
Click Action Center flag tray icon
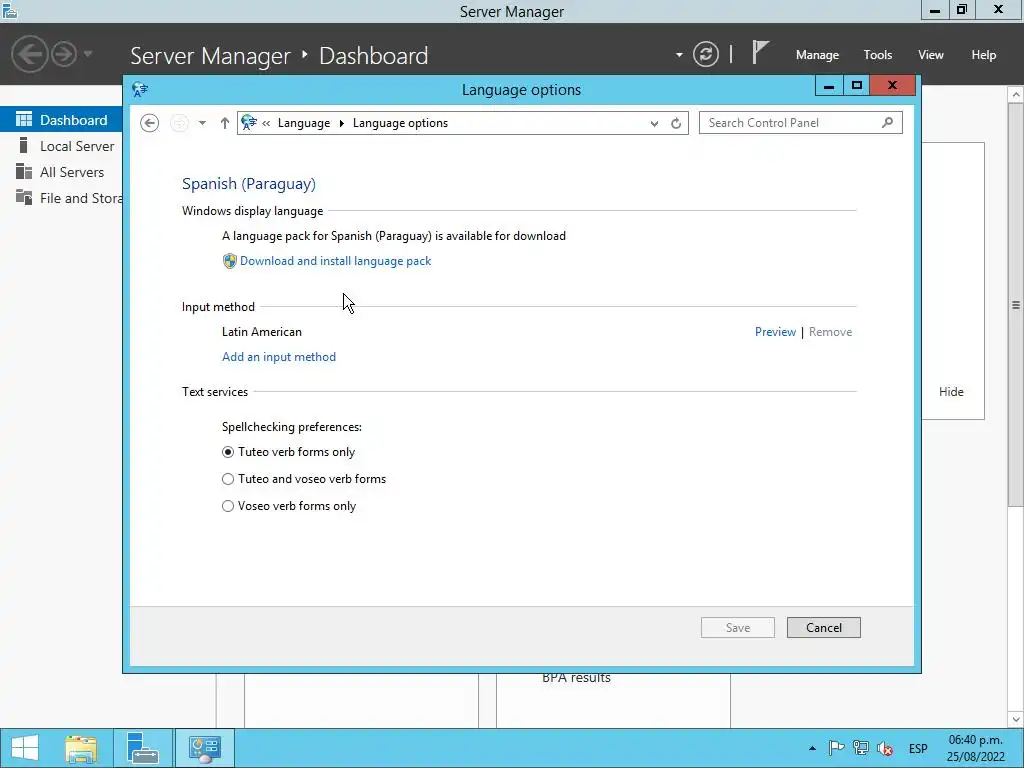pos(836,748)
